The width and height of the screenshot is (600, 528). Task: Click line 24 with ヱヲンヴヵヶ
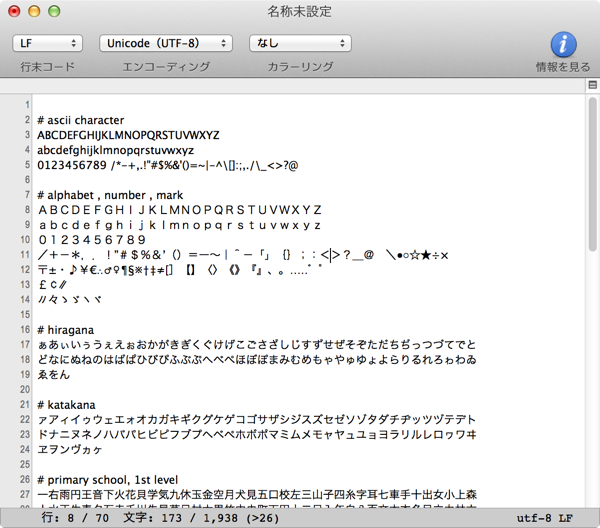pyautogui.click(x=70, y=450)
